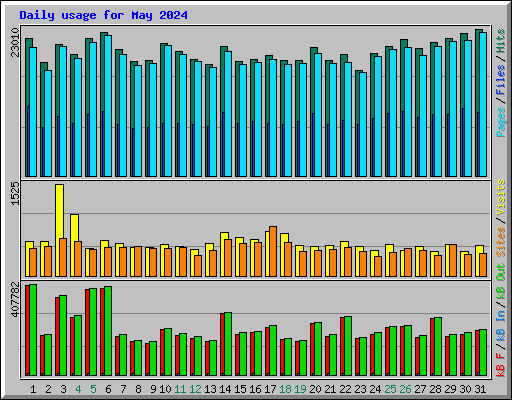Click the kB In legend label
The width and height of the screenshot is (512, 400).
[501, 326]
